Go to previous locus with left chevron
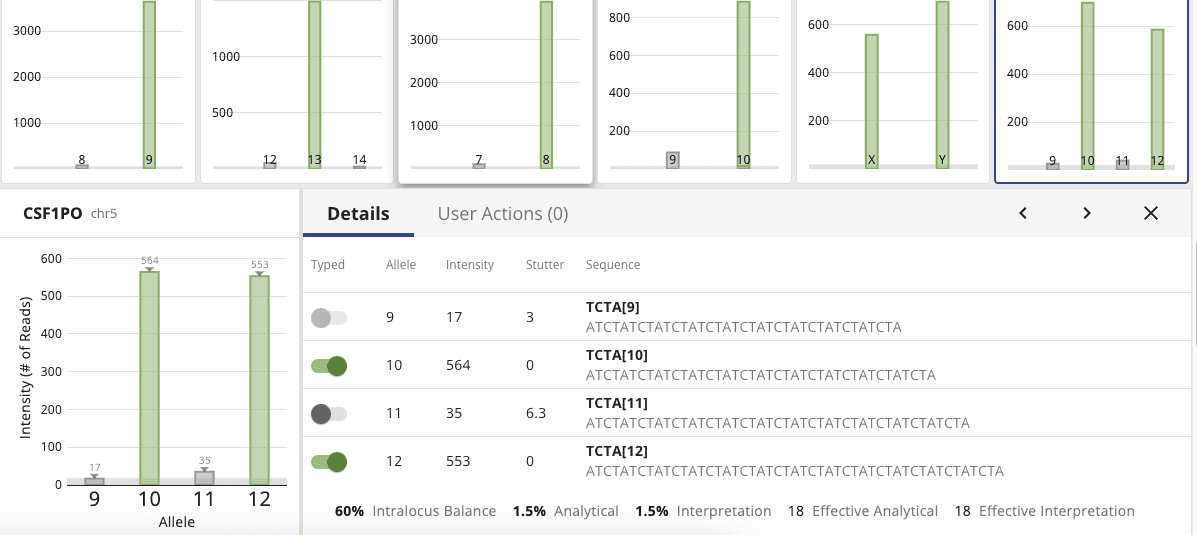 coord(1023,214)
